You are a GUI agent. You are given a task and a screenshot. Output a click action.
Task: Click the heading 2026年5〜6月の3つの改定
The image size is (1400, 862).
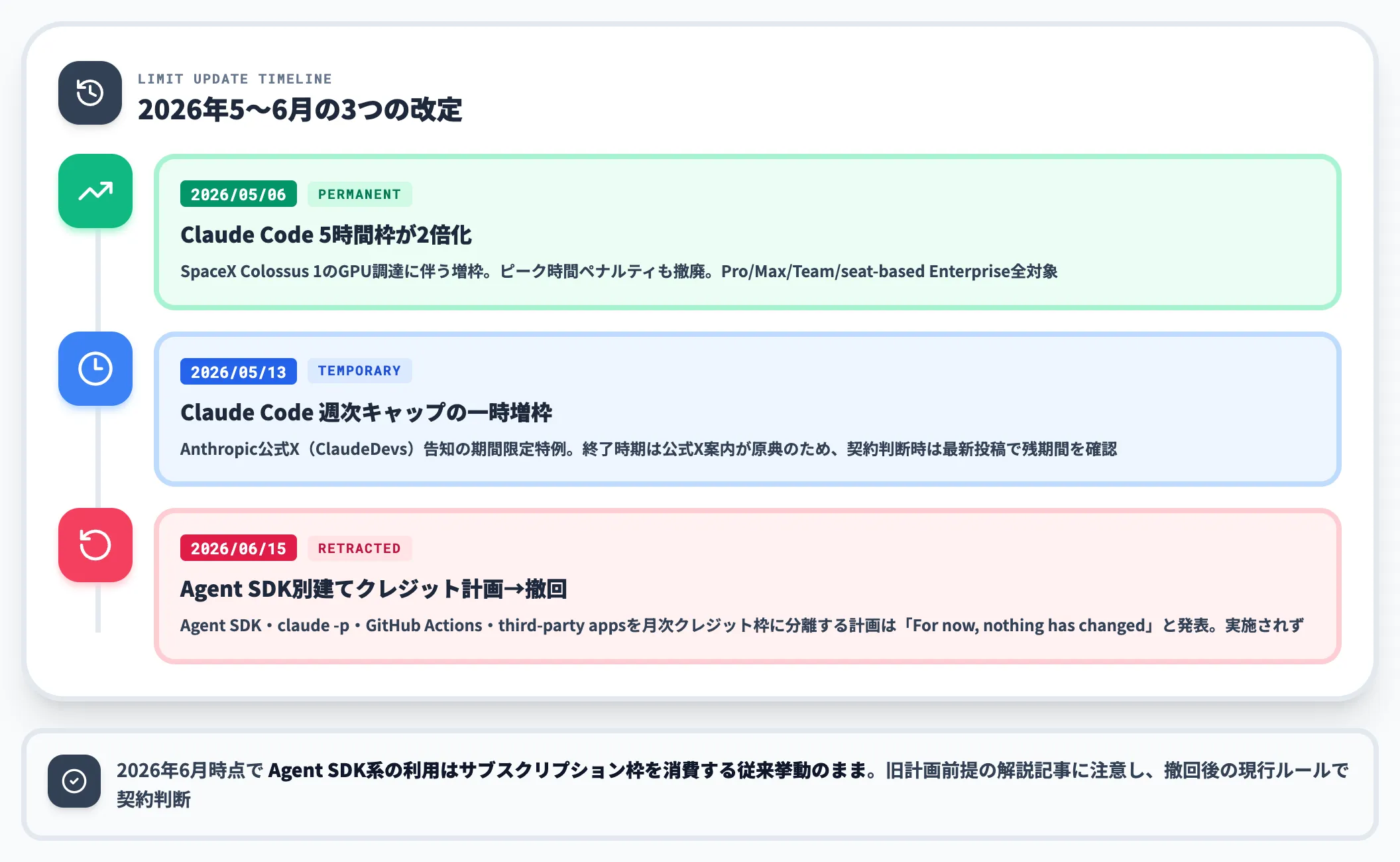(x=300, y=109)
